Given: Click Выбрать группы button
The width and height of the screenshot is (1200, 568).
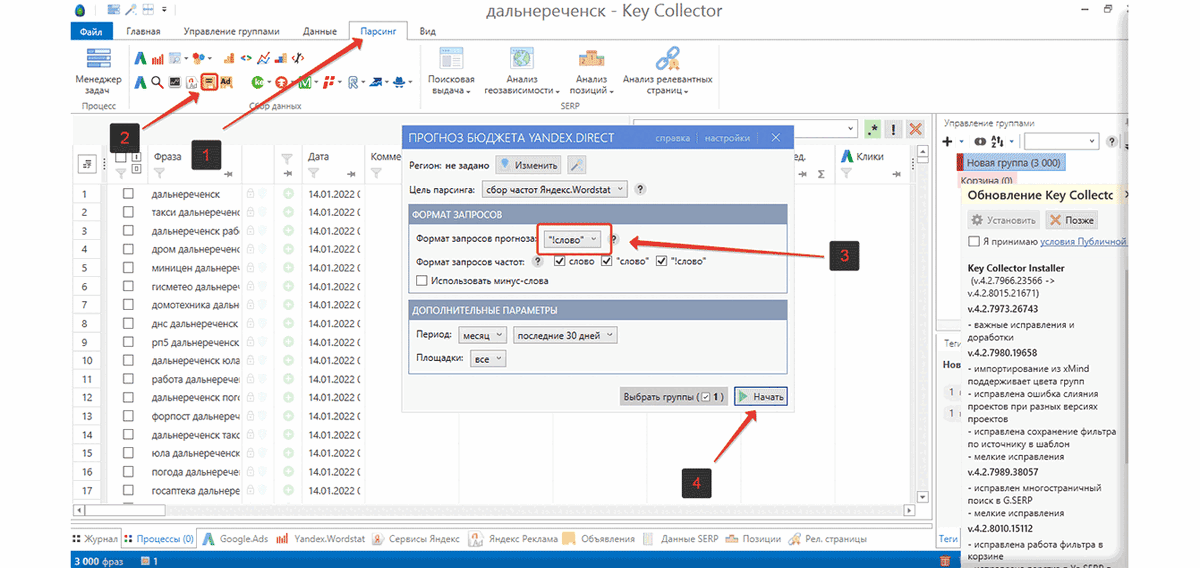Looking at the screenshot, I should 674,397.
